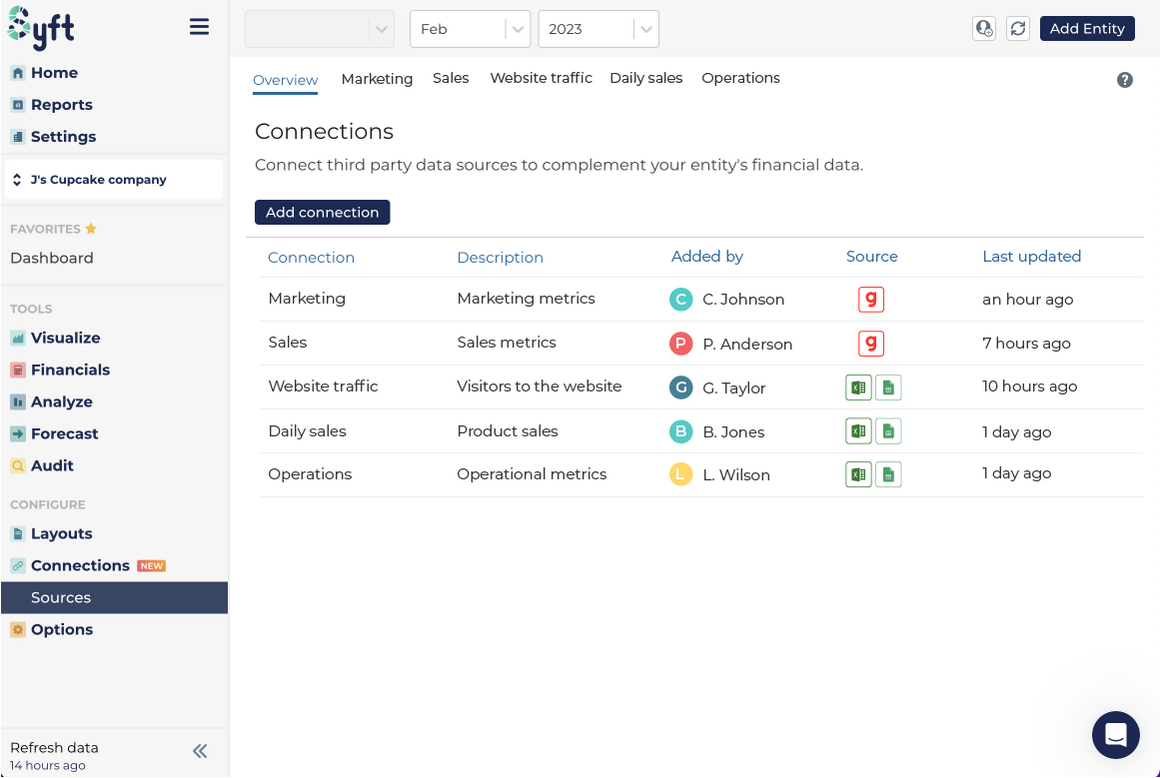Open the Dashboard favorite
This screenshot has width=1160, height=778.
point(52,258)
